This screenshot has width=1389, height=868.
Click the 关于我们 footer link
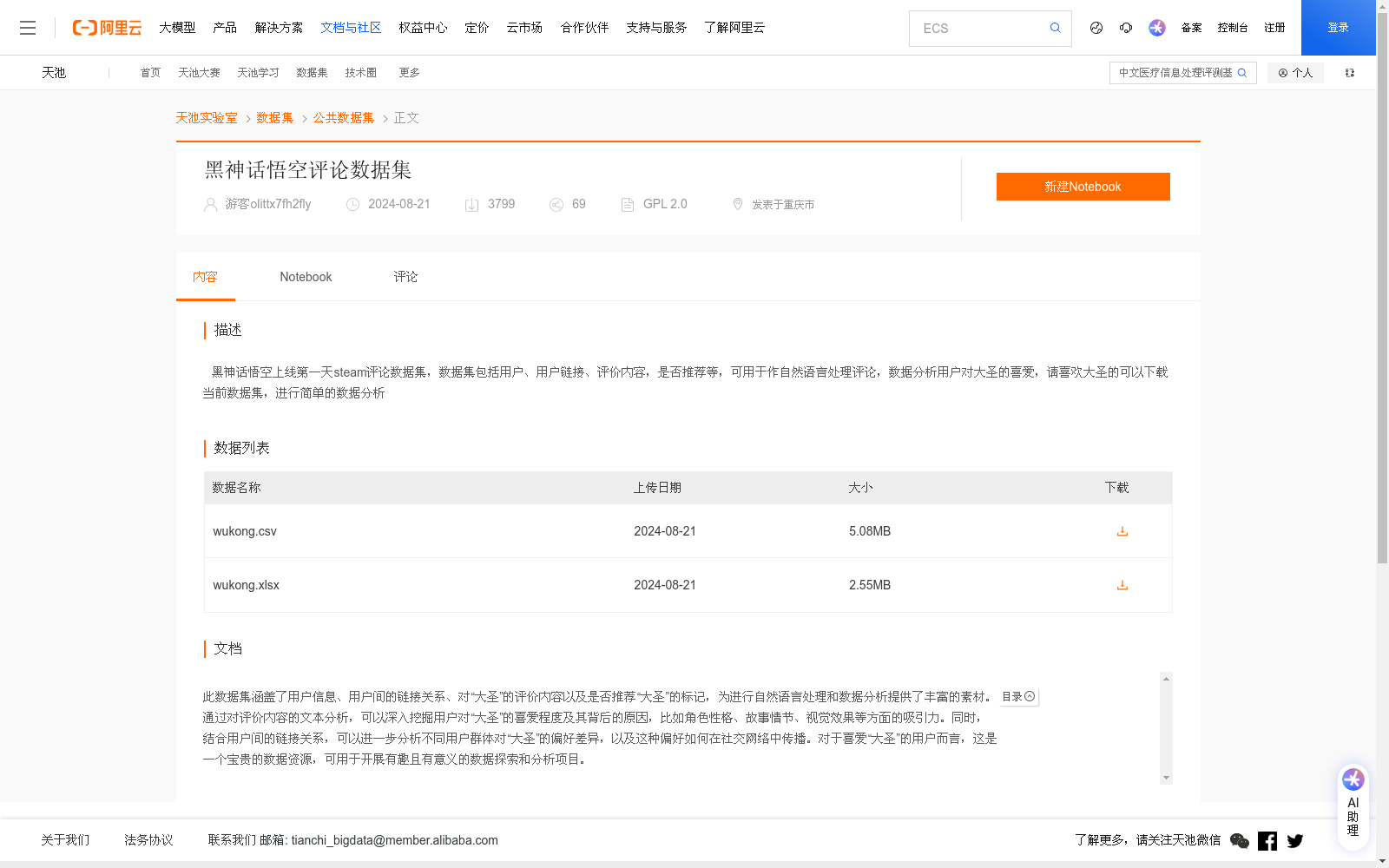point(65,840)
